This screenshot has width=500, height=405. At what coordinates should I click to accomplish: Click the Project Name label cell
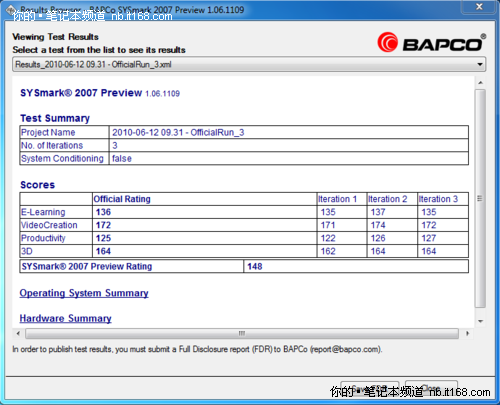(64, 132)
